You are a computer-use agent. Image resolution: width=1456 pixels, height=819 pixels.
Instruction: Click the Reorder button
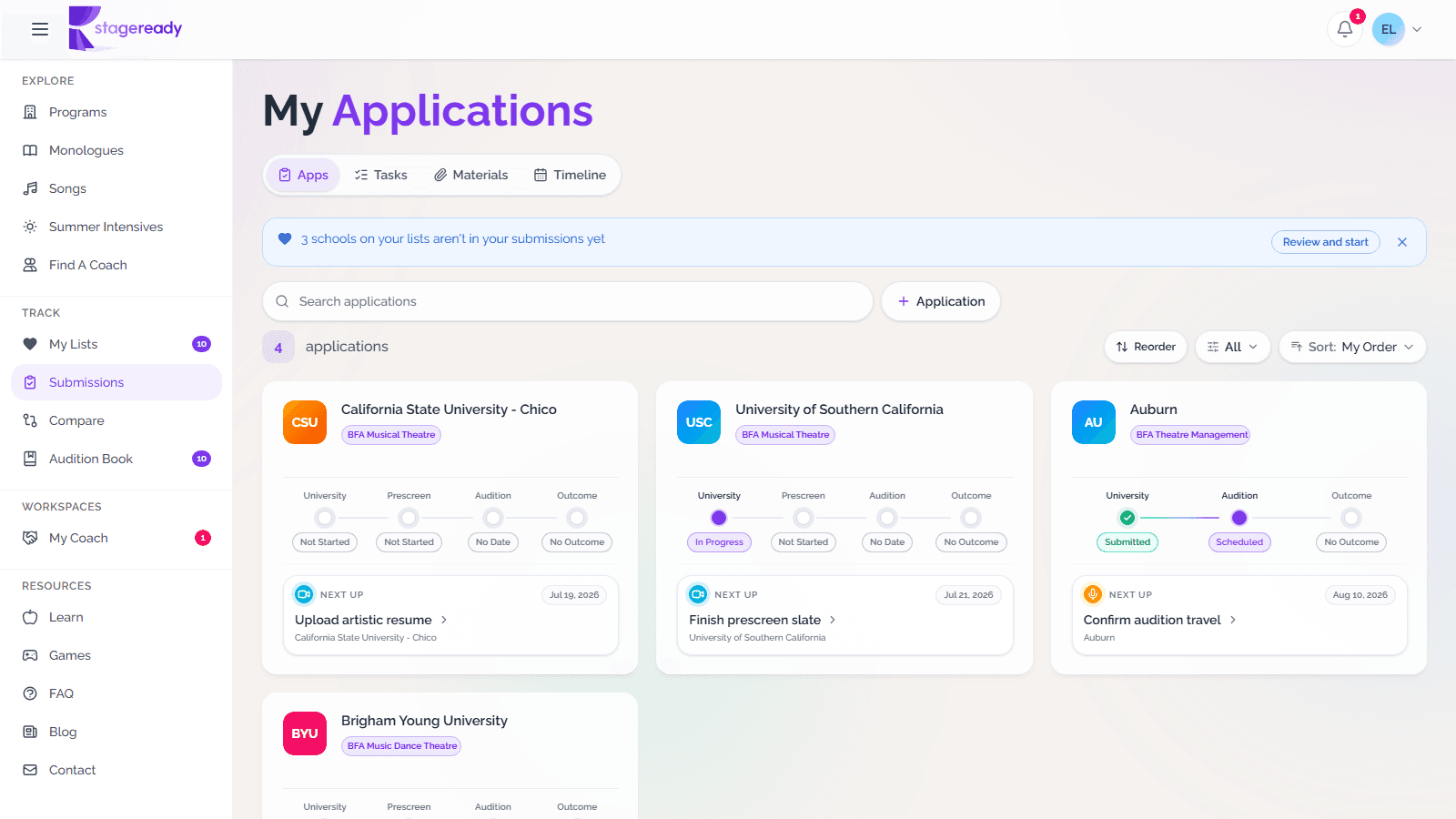(1146, 347)
